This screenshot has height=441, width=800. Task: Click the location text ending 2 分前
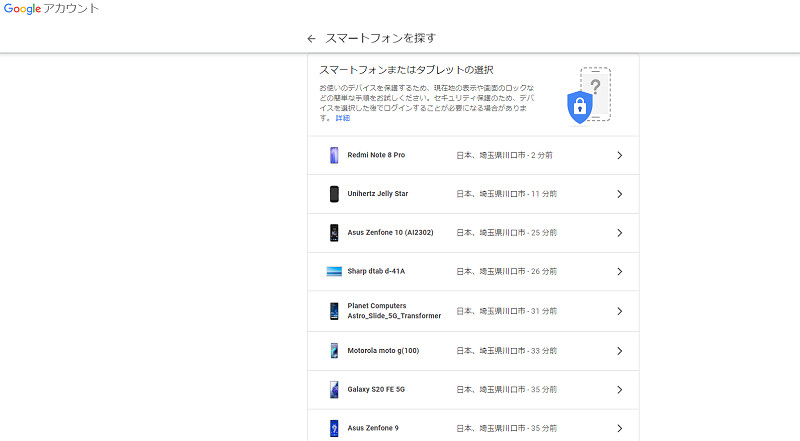click(x=504, y=155)
